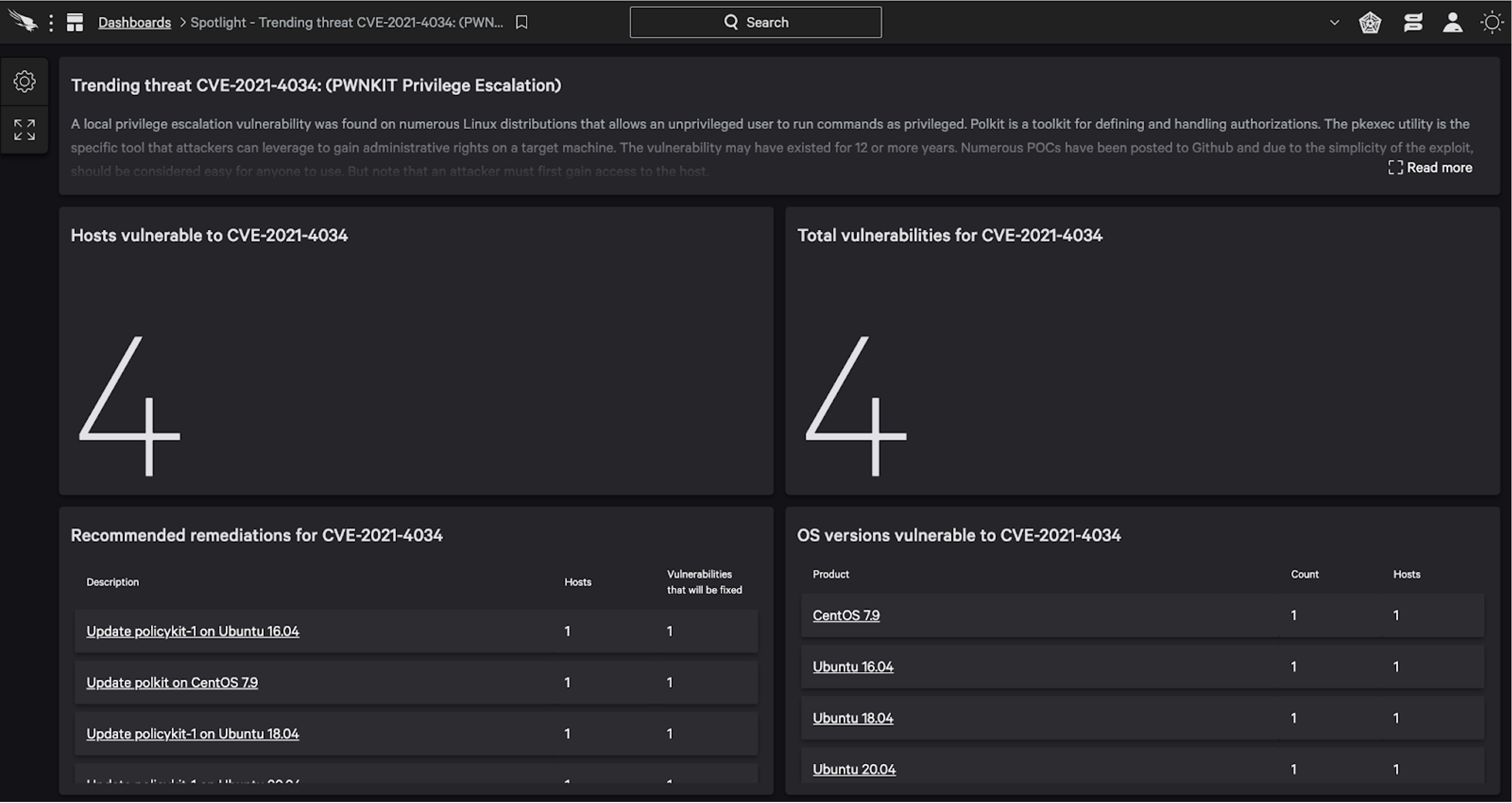Open the Ubuntu 20.04 product link
This screenshot has width=1512, height=803.
(x=854, y=769)
